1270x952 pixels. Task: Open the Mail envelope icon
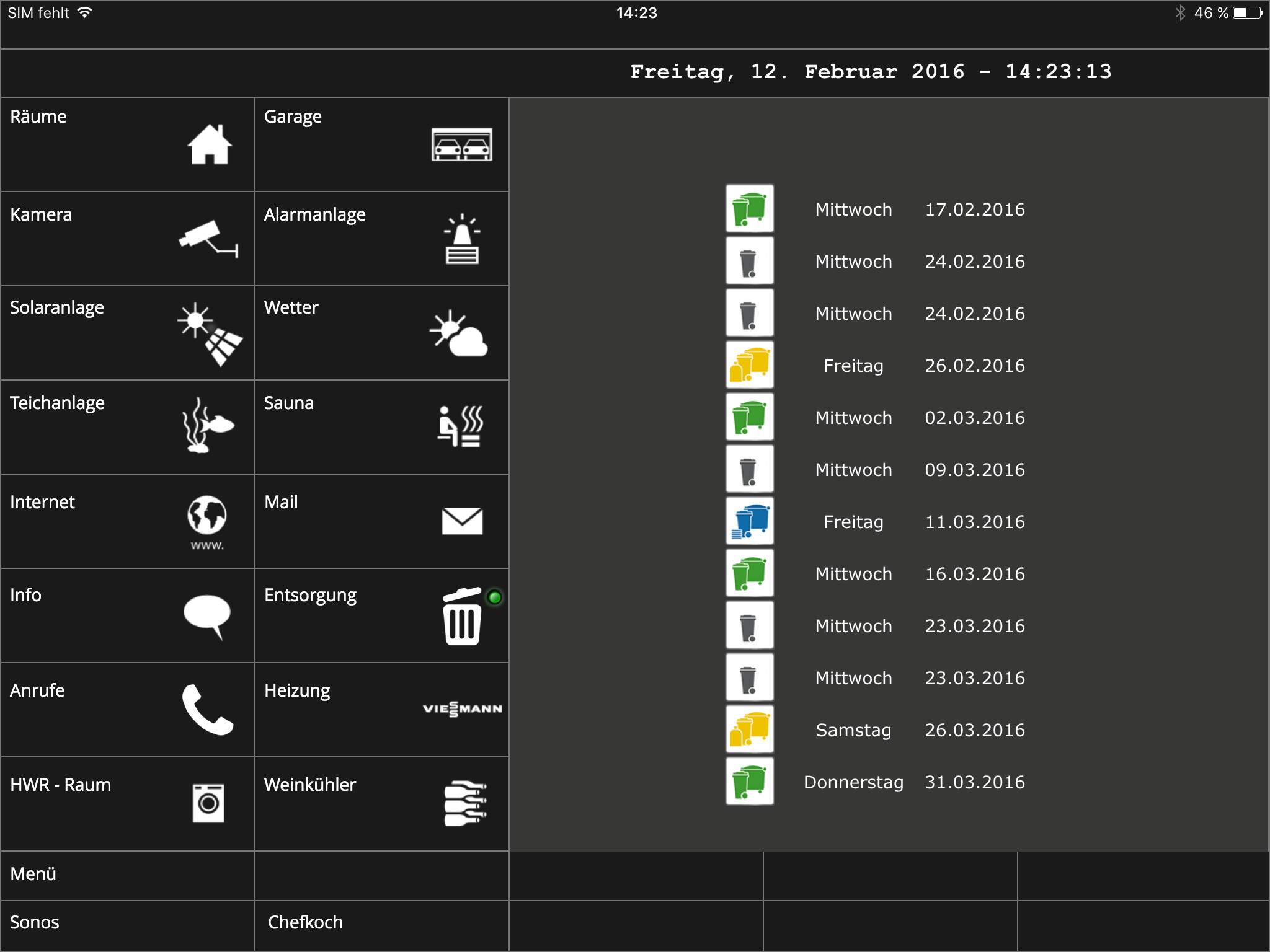coord(462,521)
